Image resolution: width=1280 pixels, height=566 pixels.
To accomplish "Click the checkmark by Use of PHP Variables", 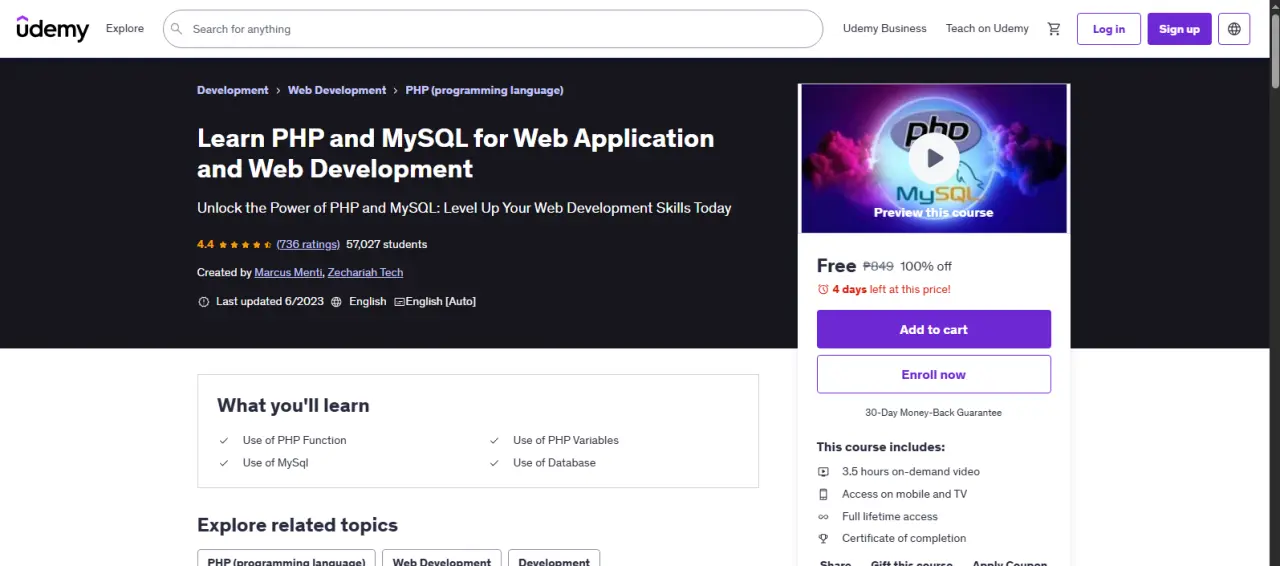I will [494, 440].
